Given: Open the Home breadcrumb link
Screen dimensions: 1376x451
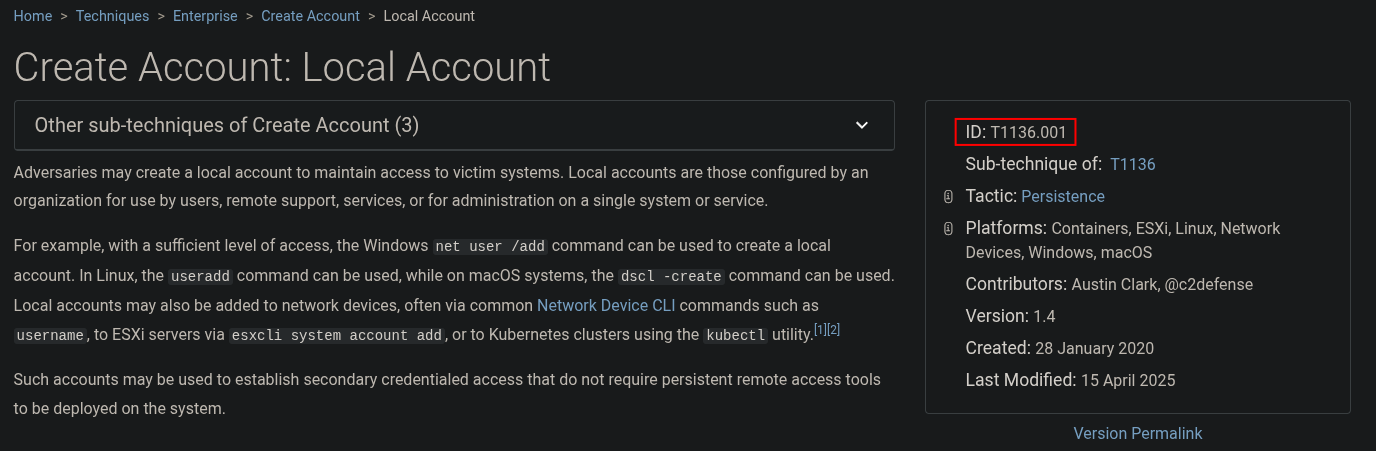Looking at the screenshot, I should tap(33, 16).
